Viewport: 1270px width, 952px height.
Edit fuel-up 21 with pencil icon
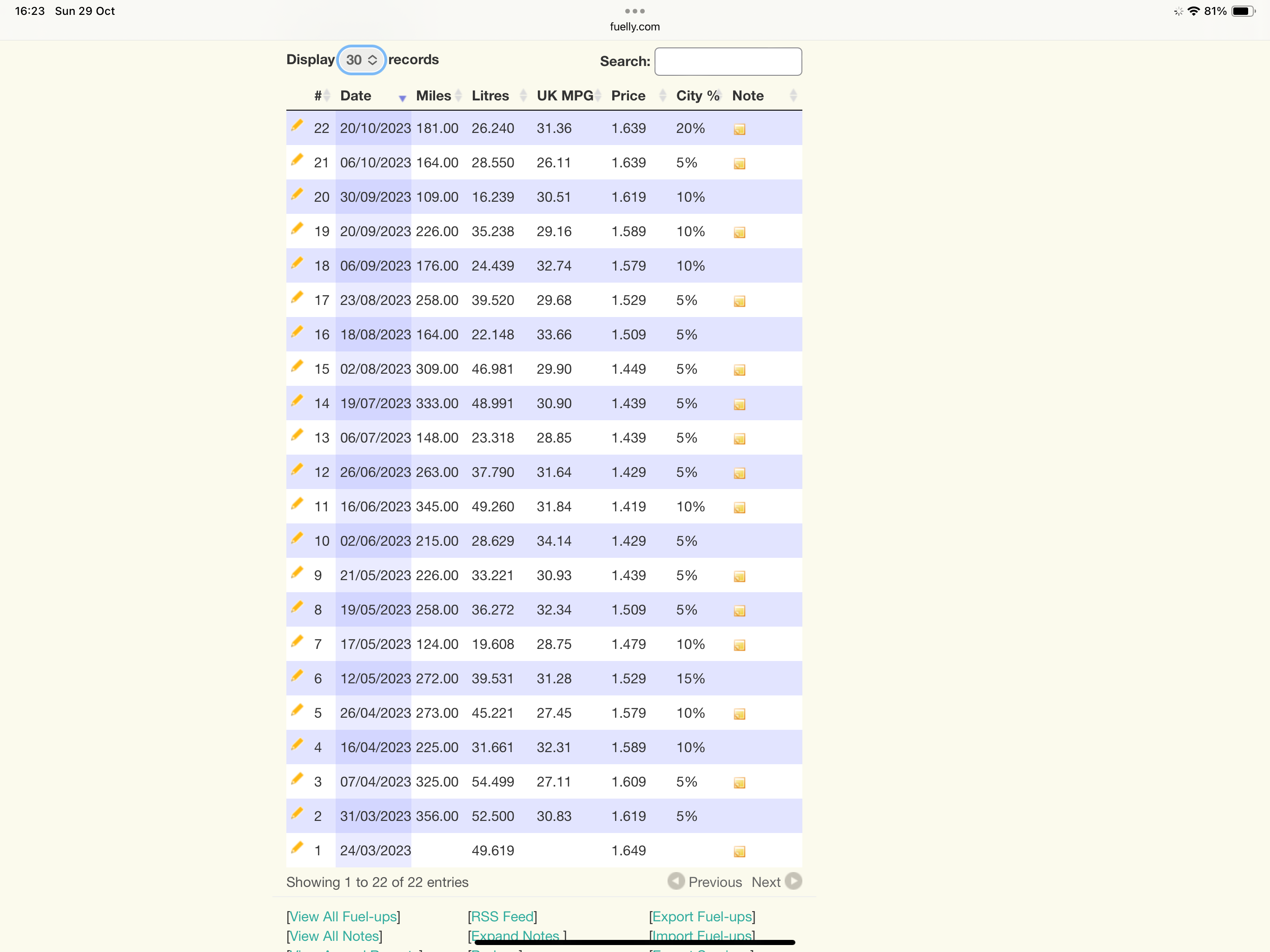click(297, 159)
